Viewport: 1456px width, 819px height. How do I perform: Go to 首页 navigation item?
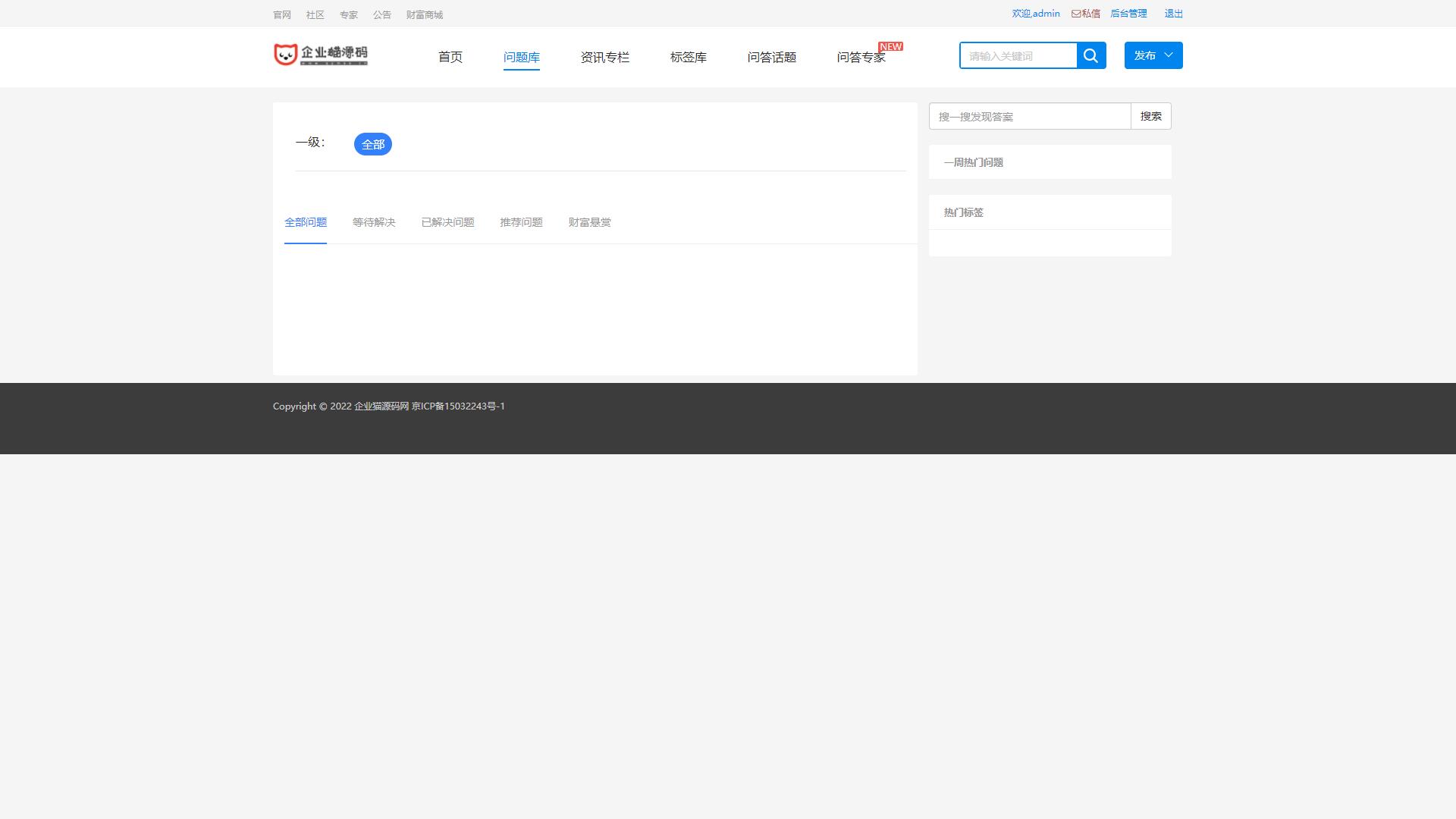pyautogui.click(x=450, y=58)
